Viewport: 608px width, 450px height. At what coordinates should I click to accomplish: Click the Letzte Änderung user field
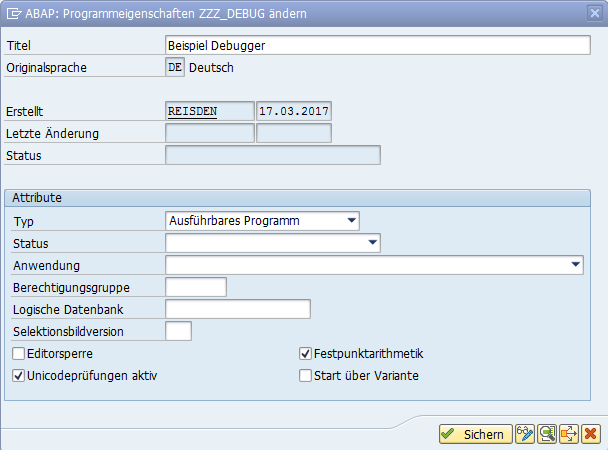coord(210,133)
